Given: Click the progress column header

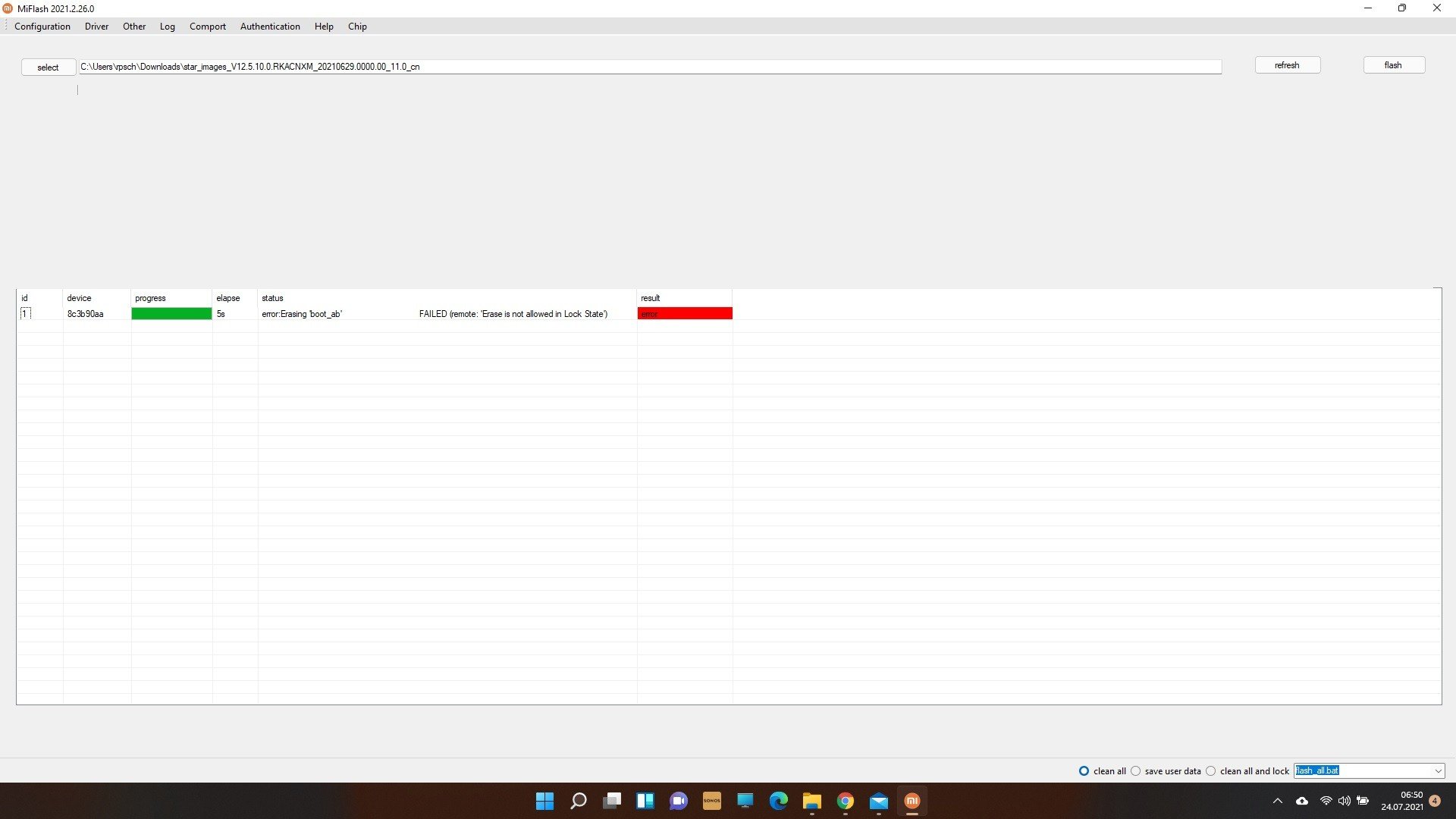Looking at the screenshot, I should click(171, 298).
